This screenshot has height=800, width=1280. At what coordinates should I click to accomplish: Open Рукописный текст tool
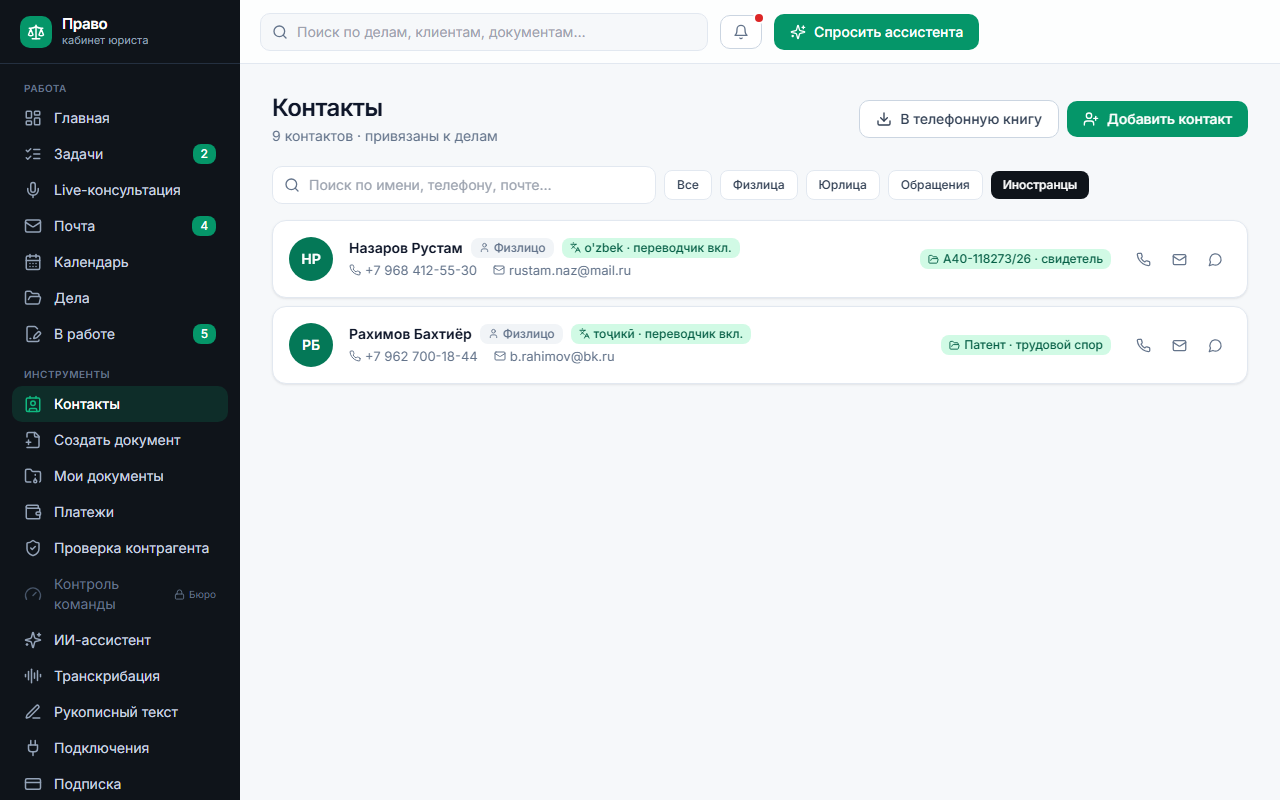click(120, 712)
